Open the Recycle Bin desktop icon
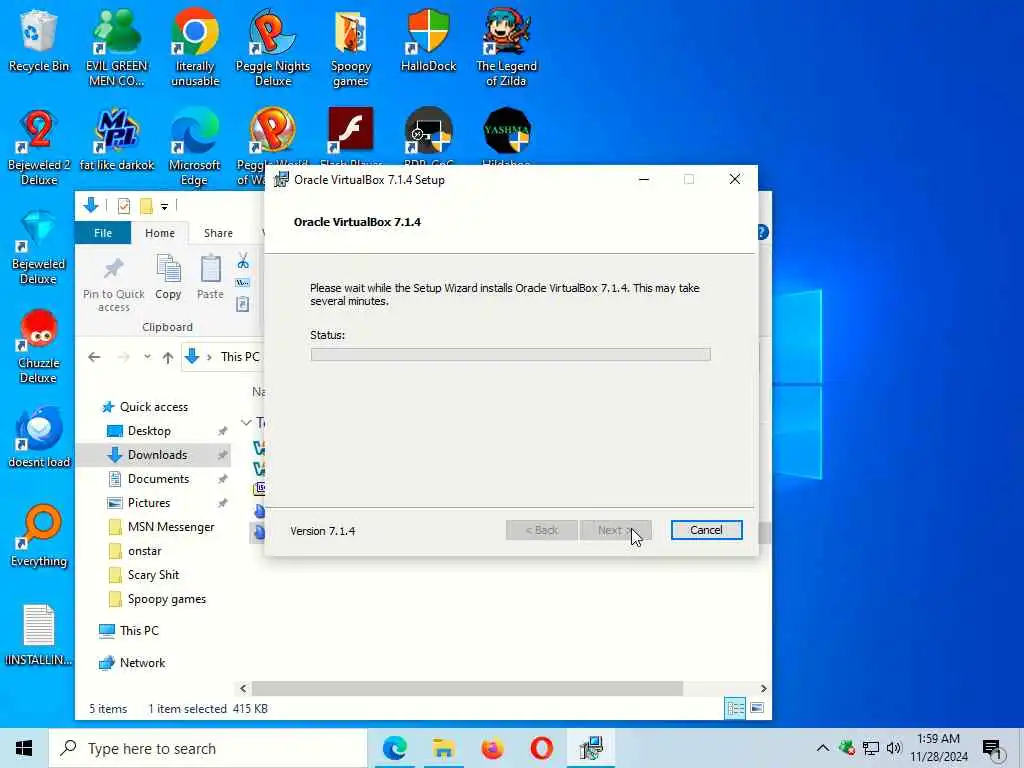This screenshot has width=1024, height=768. point(38,40)
